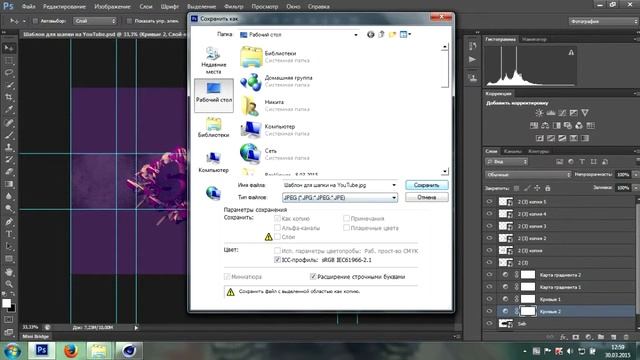This screenshot has height=360, width=640.
Task: Open the 'Тип файлов' JPEG format dropdown
Action: 394,198
